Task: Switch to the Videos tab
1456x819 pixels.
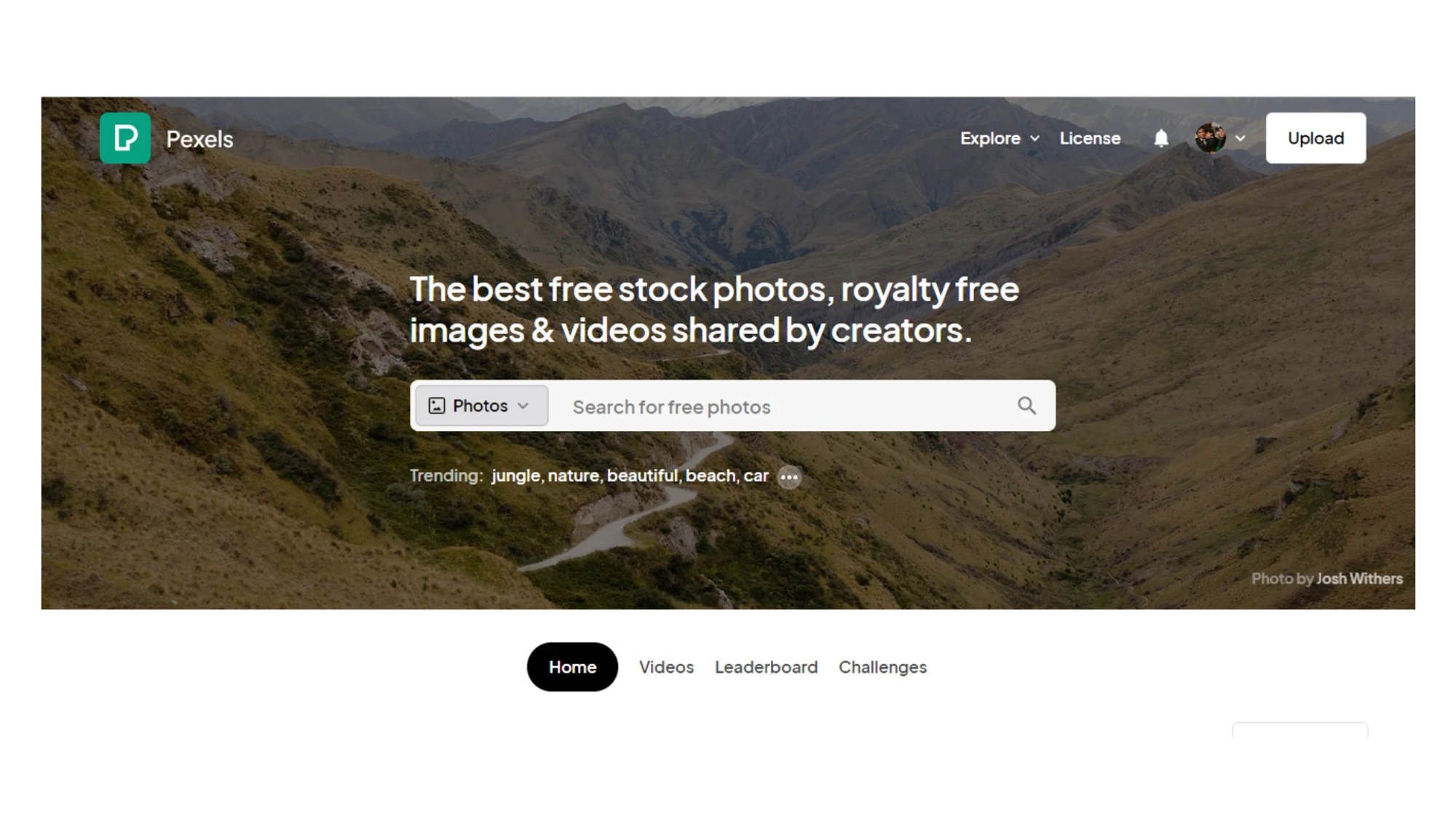Action: tap(666, 667)
